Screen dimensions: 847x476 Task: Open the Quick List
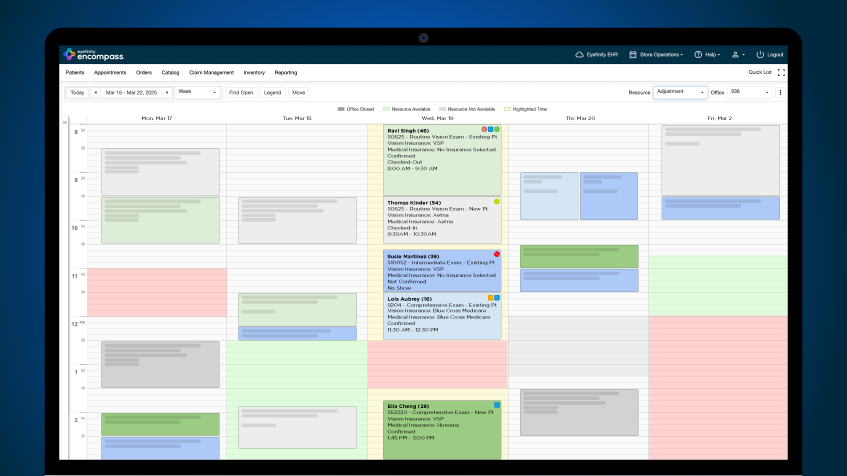(759, 72)
